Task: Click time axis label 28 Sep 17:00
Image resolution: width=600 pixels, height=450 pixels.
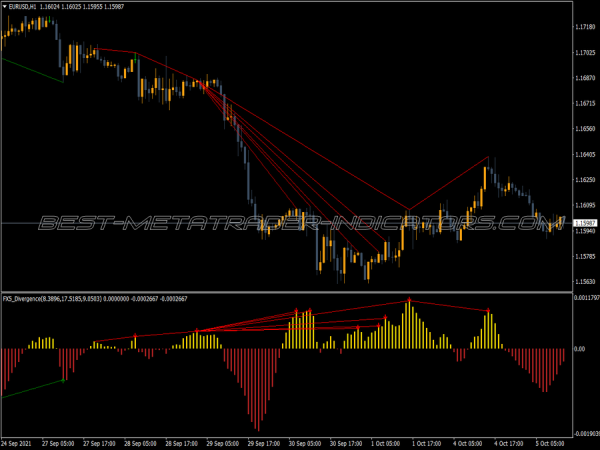Action: [181, 444]
